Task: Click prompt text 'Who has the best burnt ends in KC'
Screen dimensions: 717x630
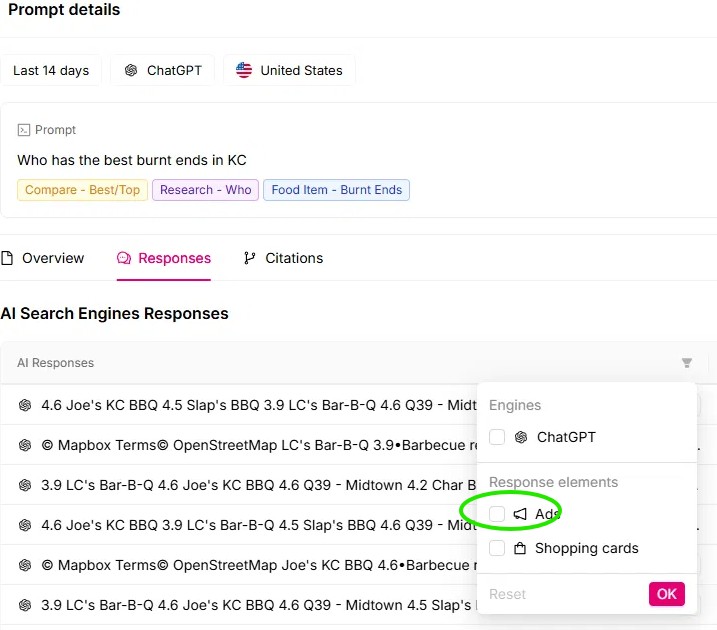Action: pyautogui.click(x=132, y=160)
